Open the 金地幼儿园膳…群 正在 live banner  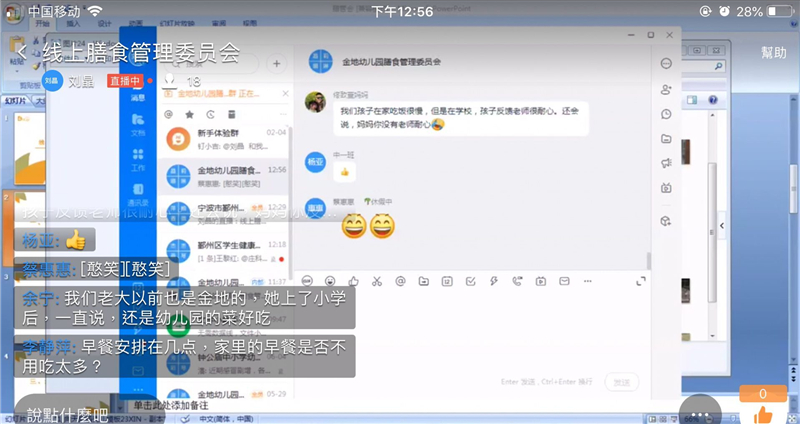(218, 94)
